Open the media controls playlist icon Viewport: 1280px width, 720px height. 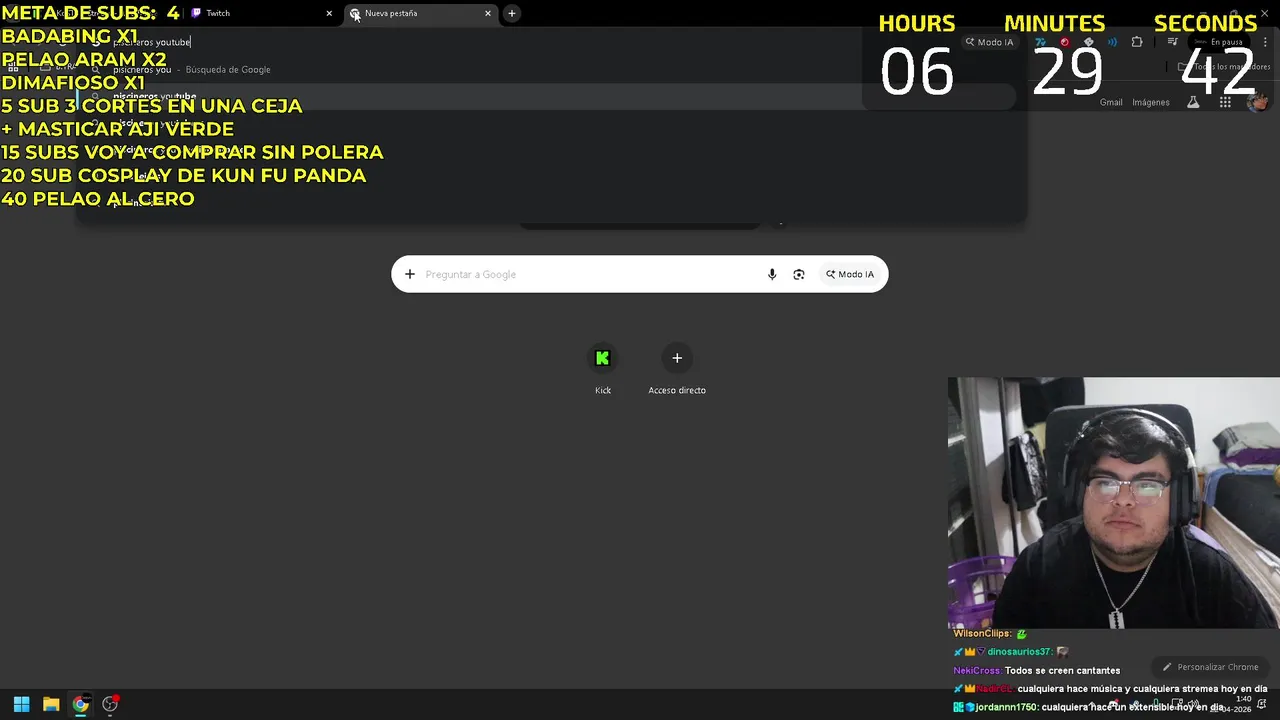1173,42
